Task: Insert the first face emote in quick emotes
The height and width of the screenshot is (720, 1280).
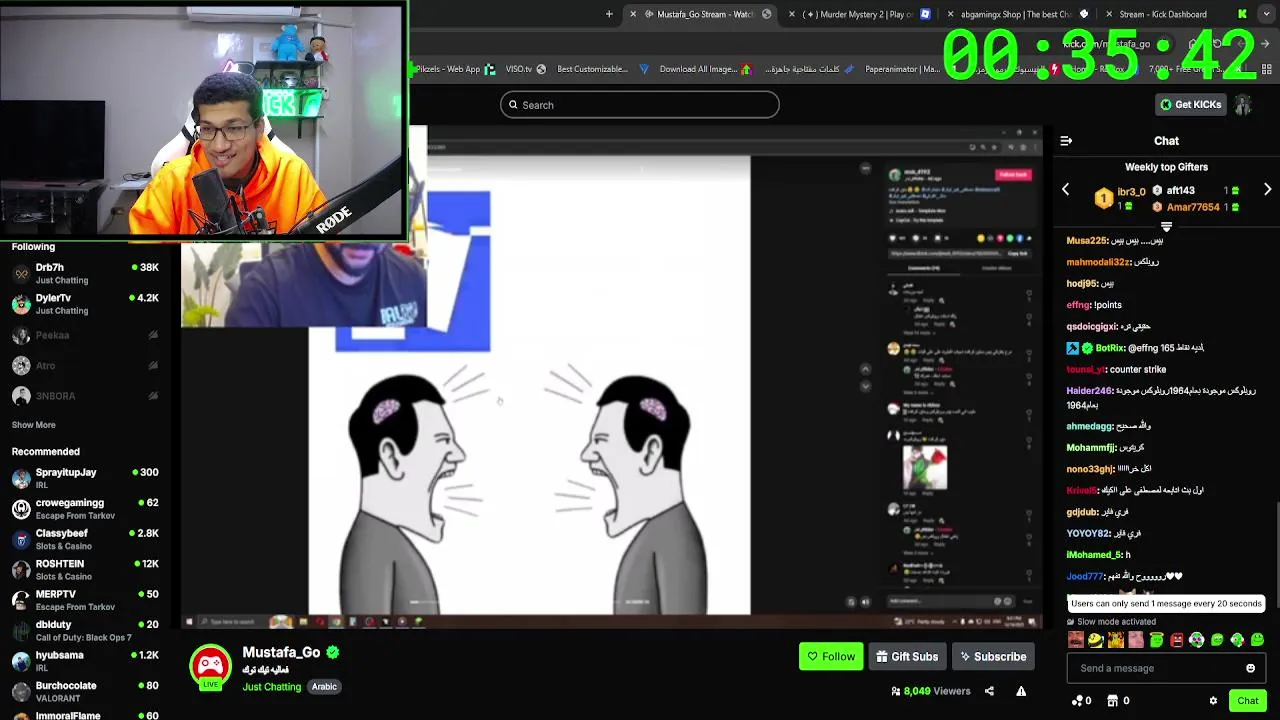Action: click(1075, 640)
